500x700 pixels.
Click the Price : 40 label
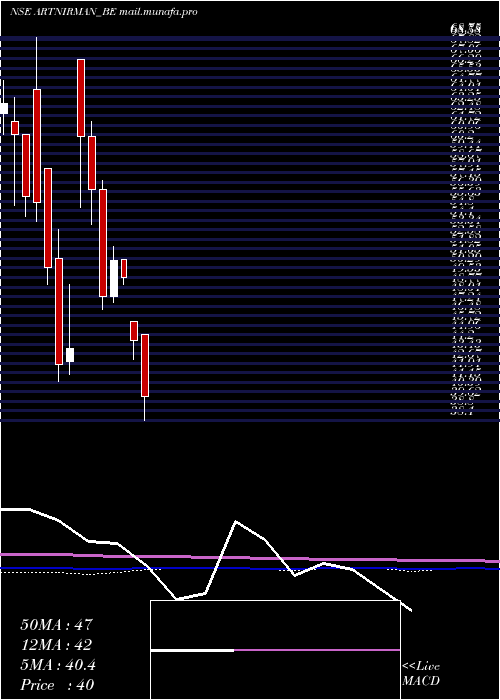coord(57,685)
